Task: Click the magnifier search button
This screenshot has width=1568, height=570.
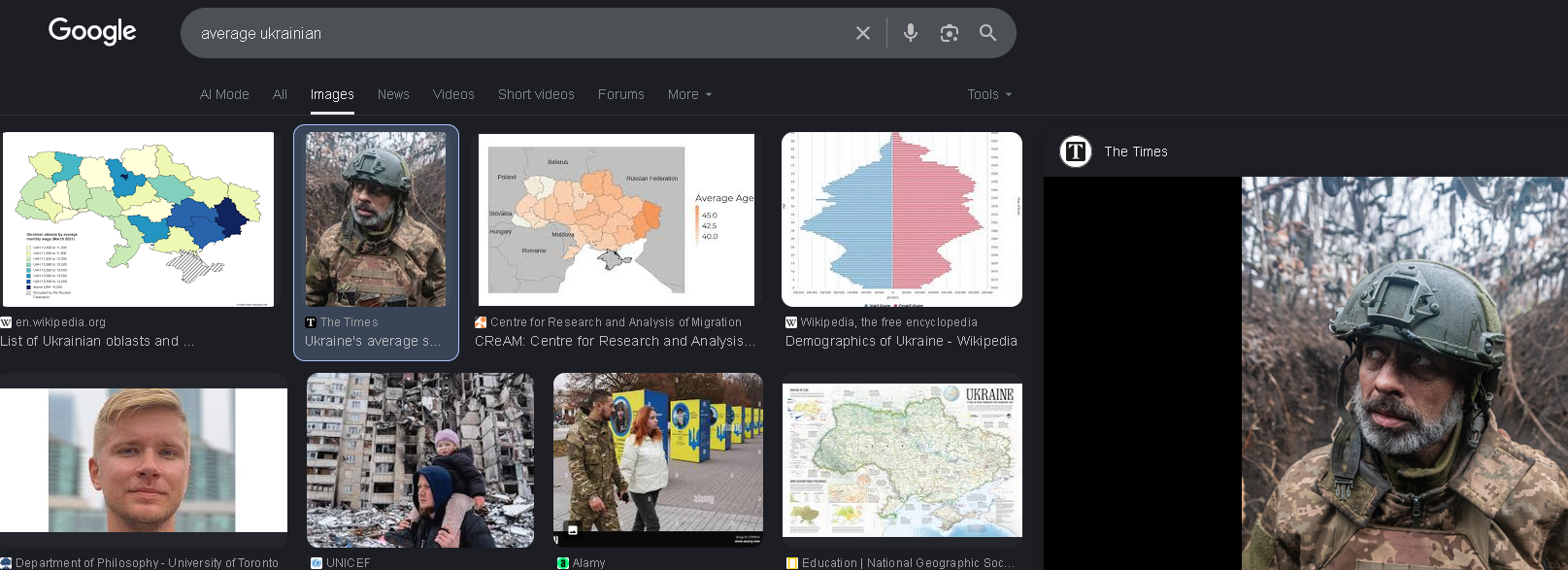Action: (x=987, y=33)
